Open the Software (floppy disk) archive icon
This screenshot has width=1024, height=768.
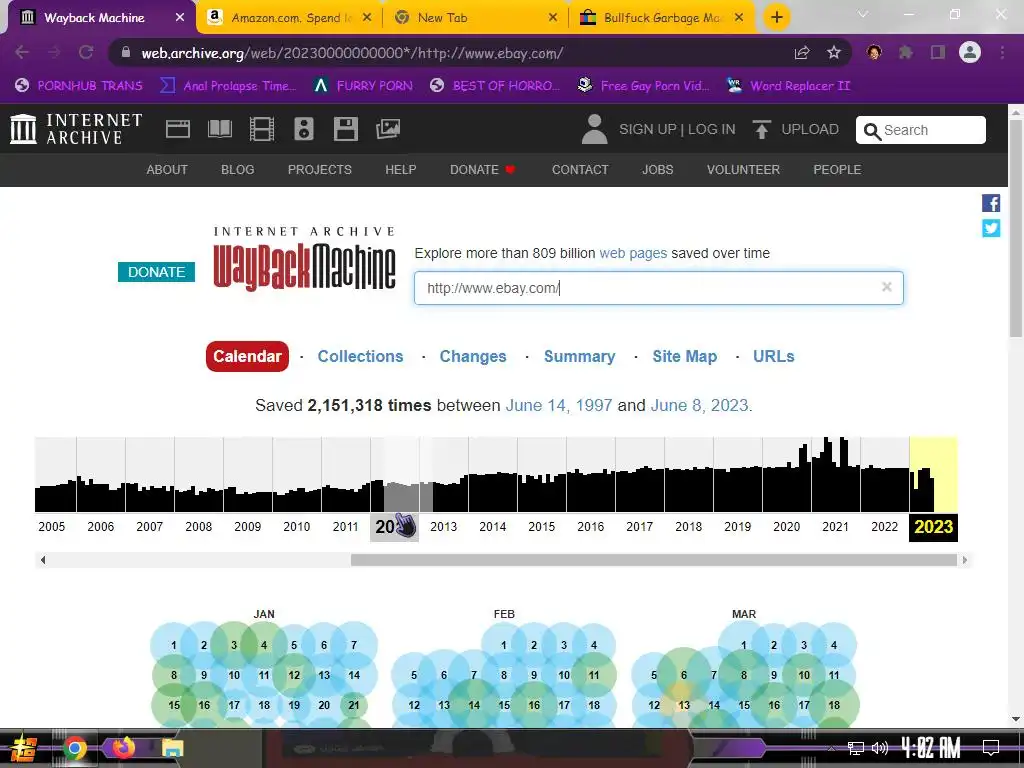coord(345,129)
